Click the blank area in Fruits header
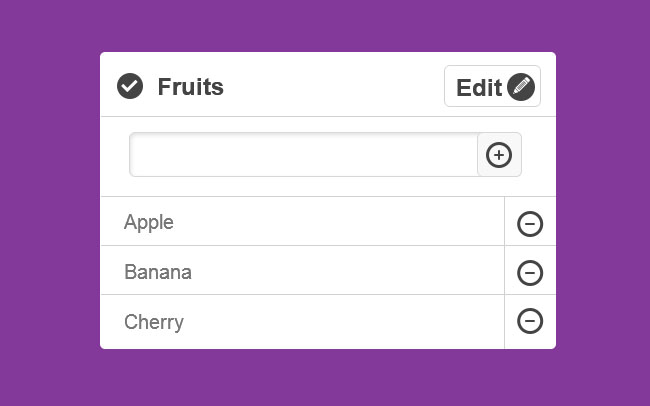The image size is (650, 406). pos(335,87)
